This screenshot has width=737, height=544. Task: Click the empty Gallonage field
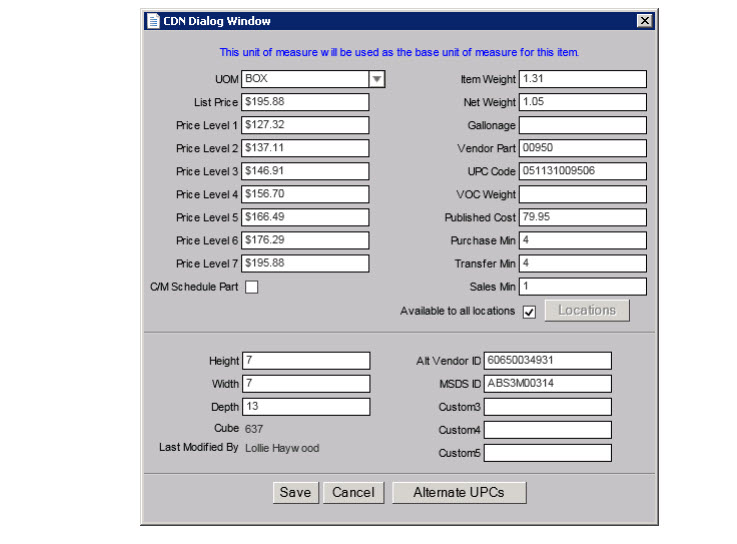(x=582, y=125)
